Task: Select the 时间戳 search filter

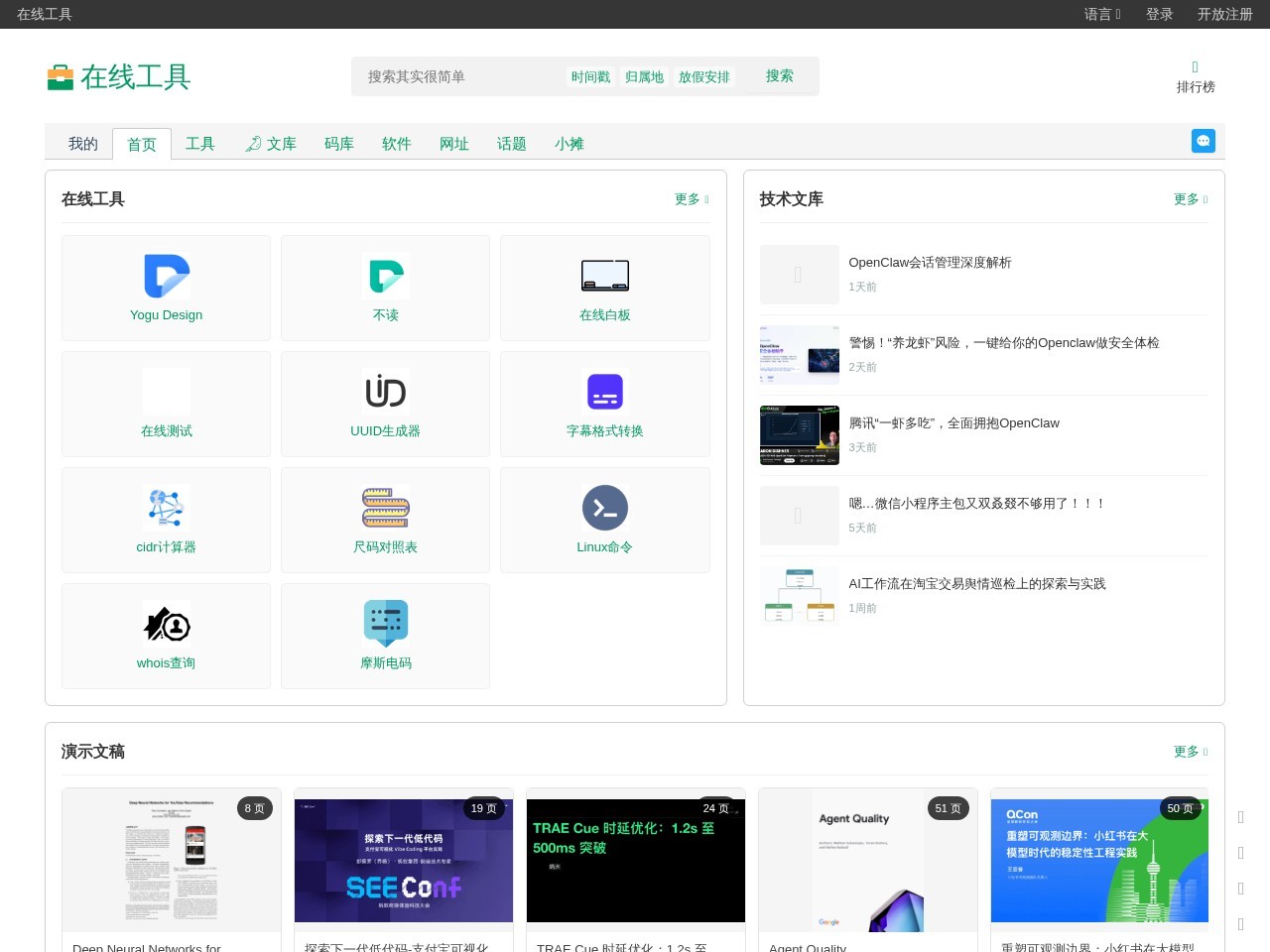Action: click(x=589, y=76)
